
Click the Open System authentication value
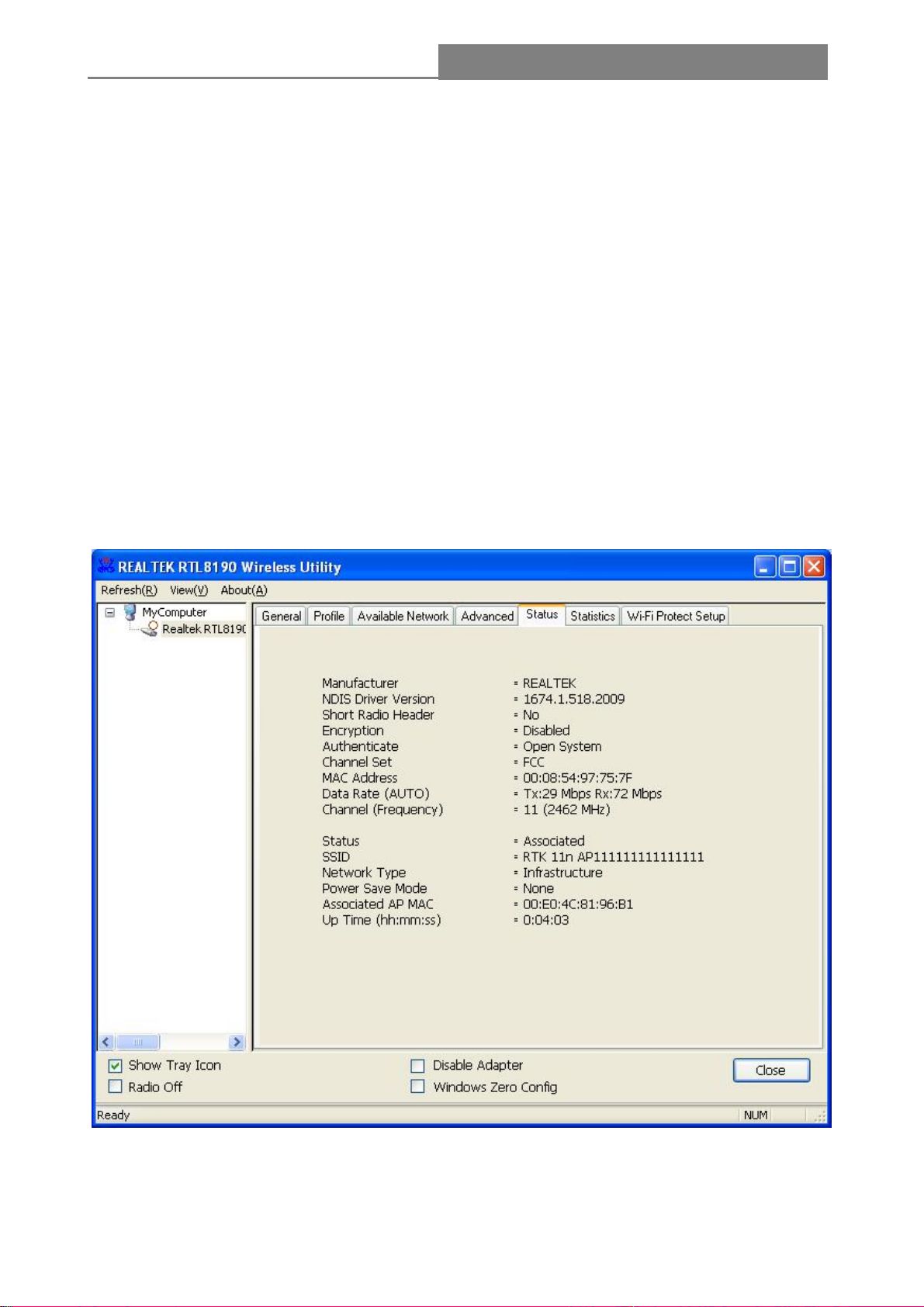tap(562, 746)
